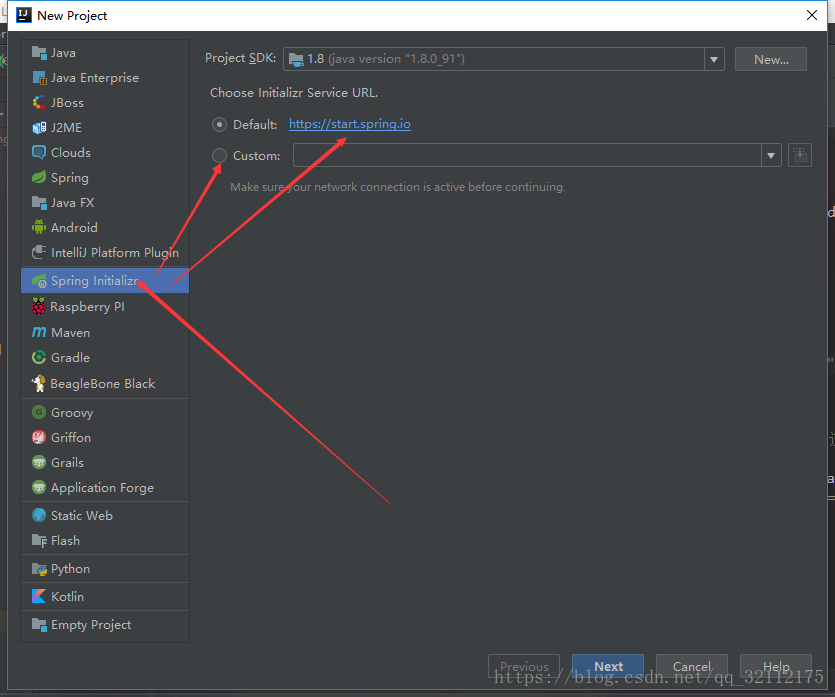The height and width of the screenshot is (697, 835).
Task: Expand the Custom URL dropdown arrow
Action: 771,155
